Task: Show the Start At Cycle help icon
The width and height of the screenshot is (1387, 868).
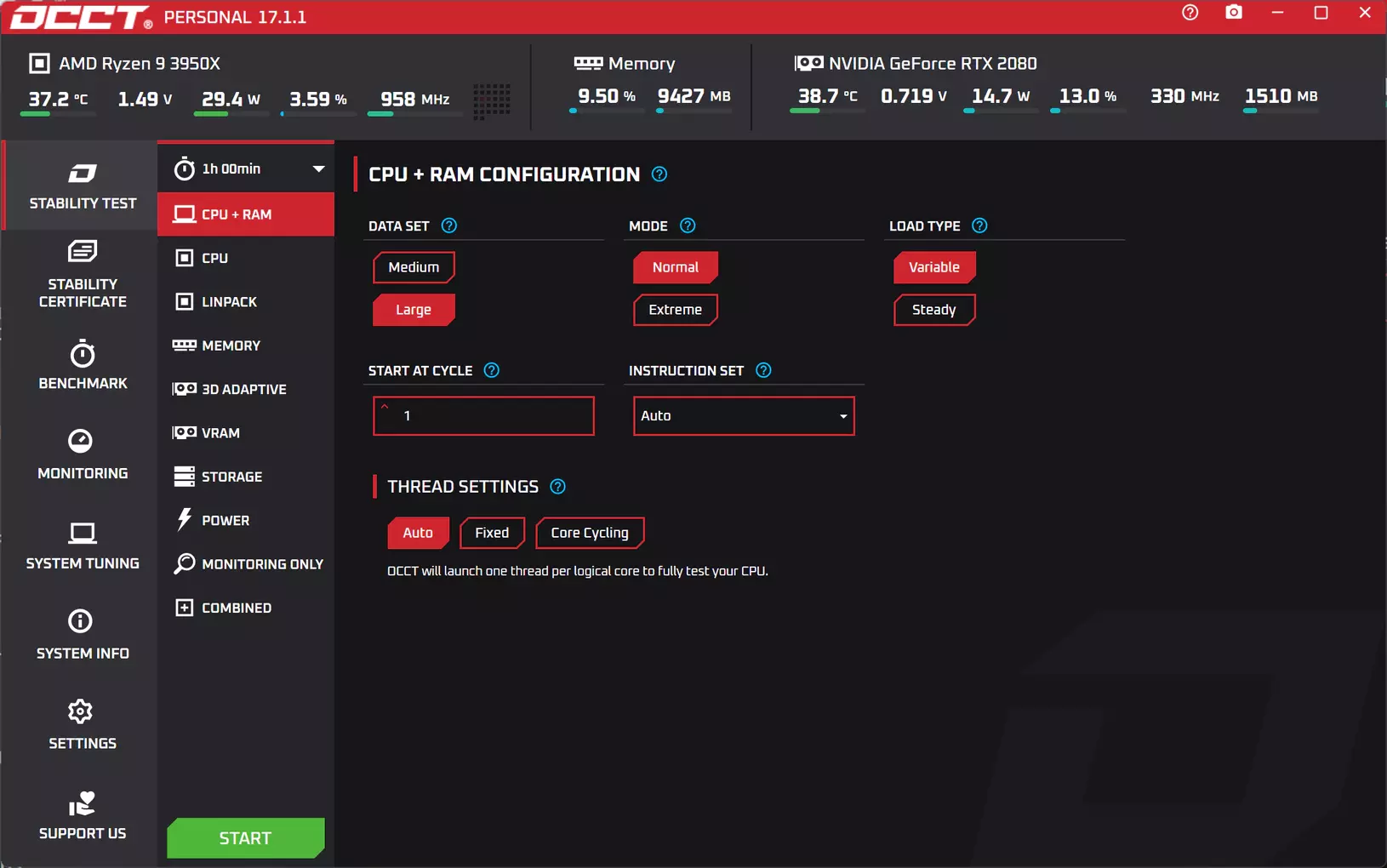Action: point(491,370)
